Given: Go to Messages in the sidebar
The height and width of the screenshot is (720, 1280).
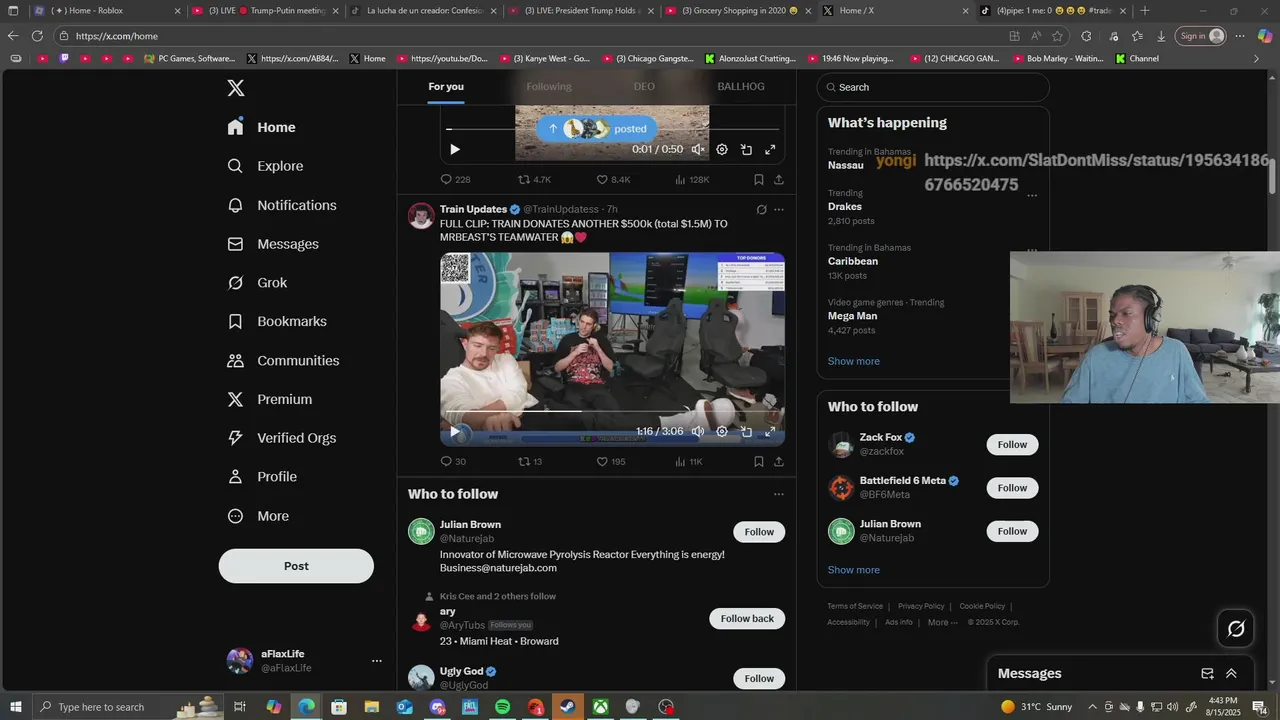Looking at the screenshot, I should point(273,244).
